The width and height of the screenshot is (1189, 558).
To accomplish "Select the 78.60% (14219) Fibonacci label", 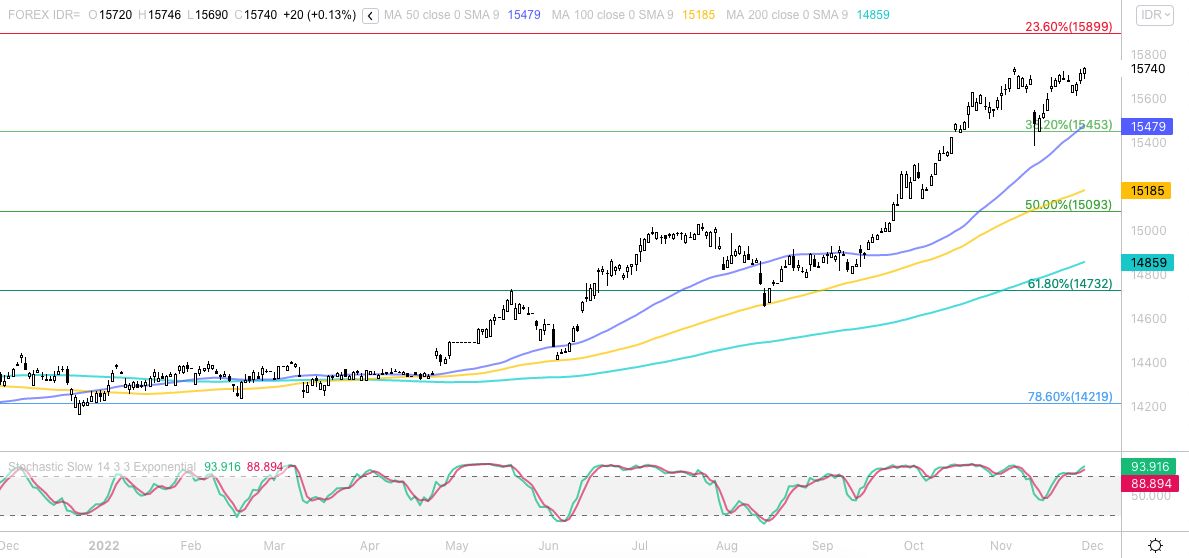I will 1069,397.
